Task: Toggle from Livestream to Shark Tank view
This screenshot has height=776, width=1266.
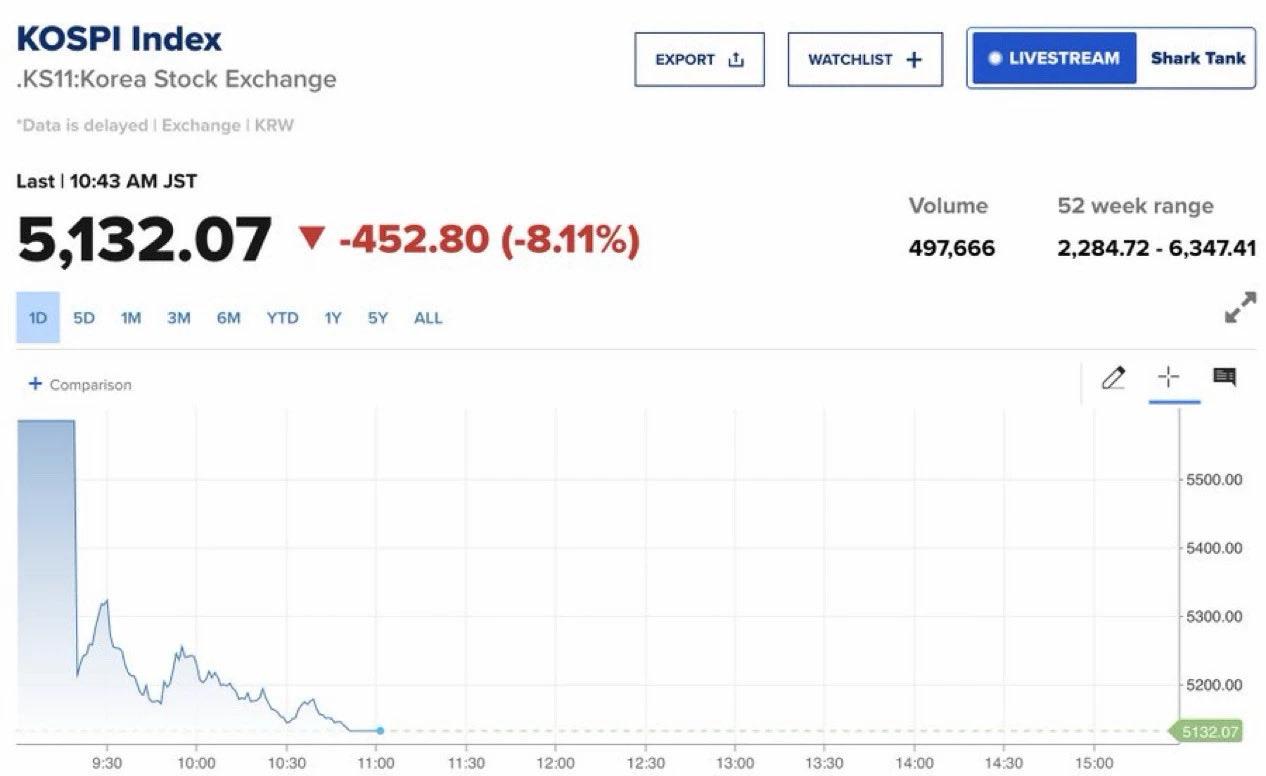Action: tap(1196, 58)
